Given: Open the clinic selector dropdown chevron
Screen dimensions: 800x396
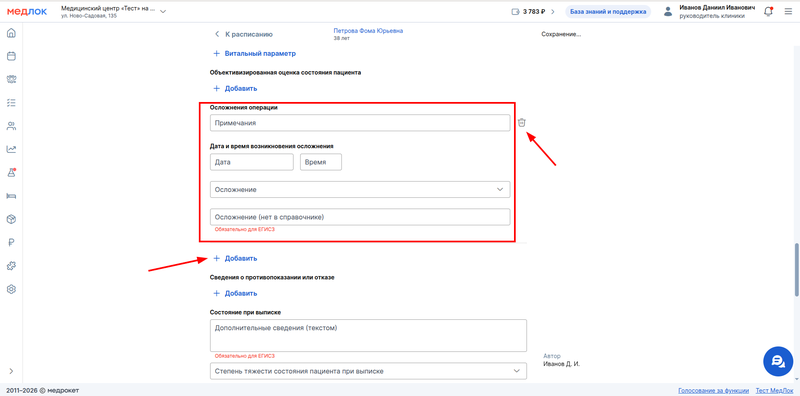Looking at the screenshot, I should pos(163,12).
